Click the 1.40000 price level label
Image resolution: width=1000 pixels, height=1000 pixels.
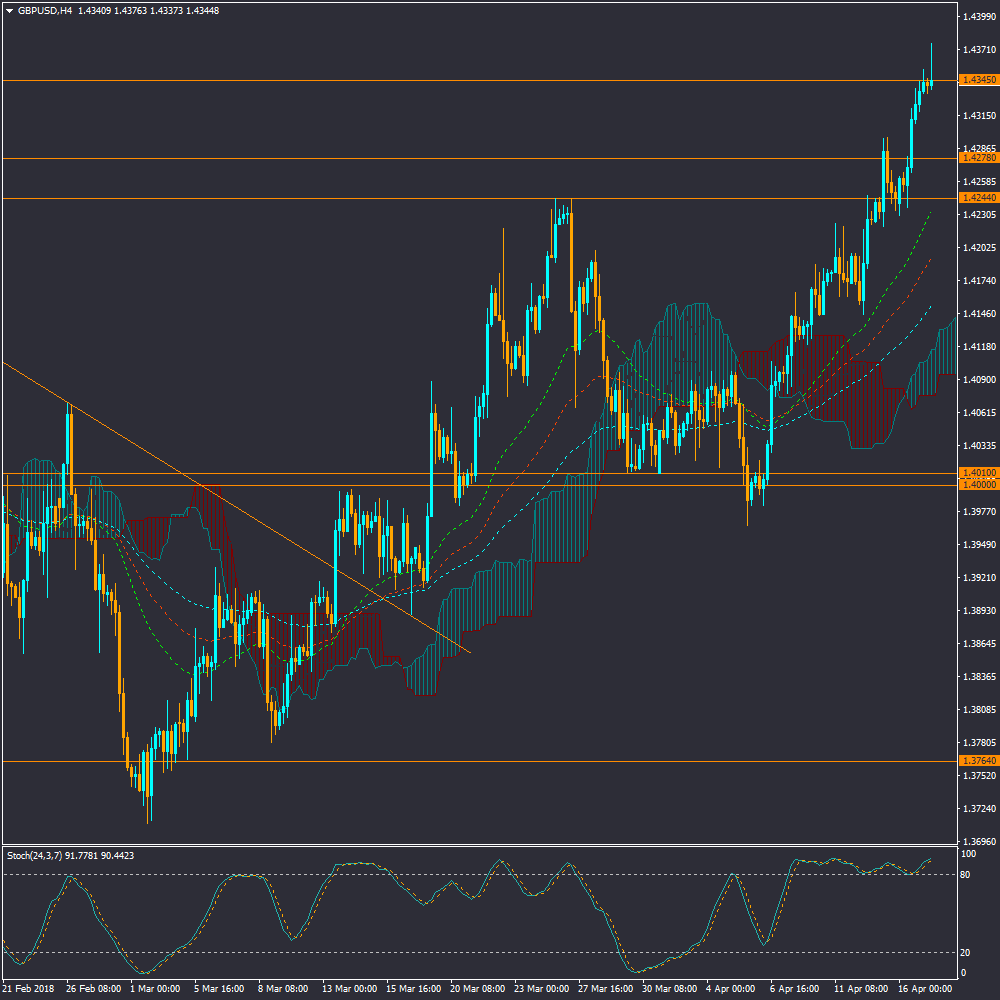coord(977,485)
